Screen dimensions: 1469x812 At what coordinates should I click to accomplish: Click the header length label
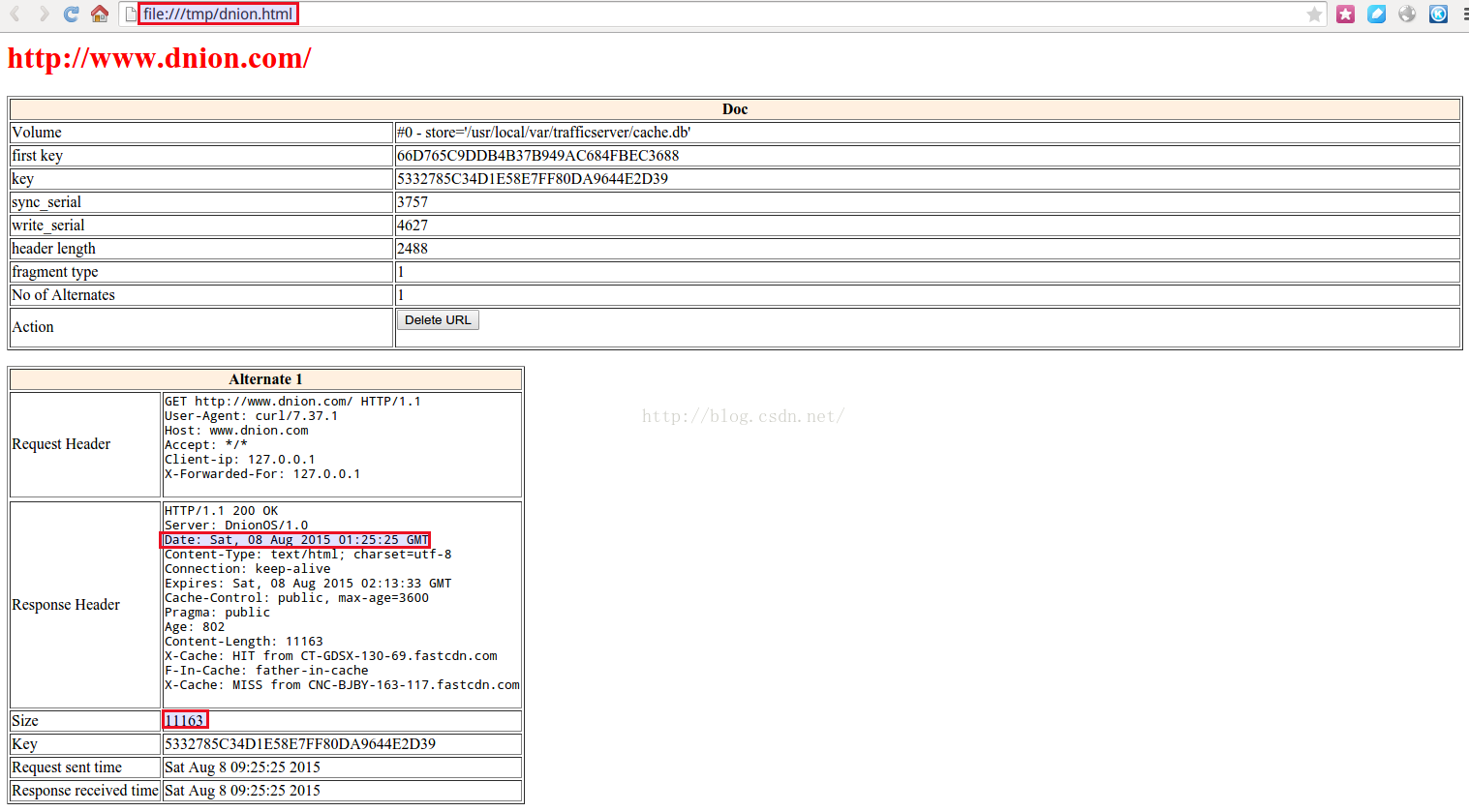[54, 249]
